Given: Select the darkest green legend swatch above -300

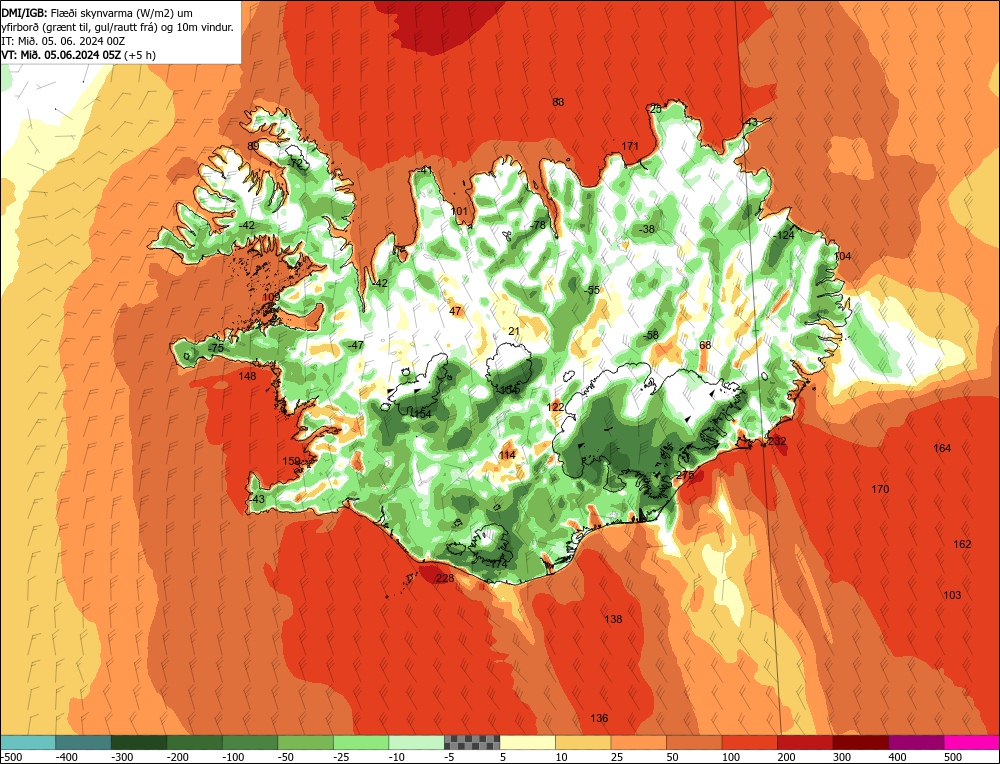Looking at the screenshot, I should (139, 742).
